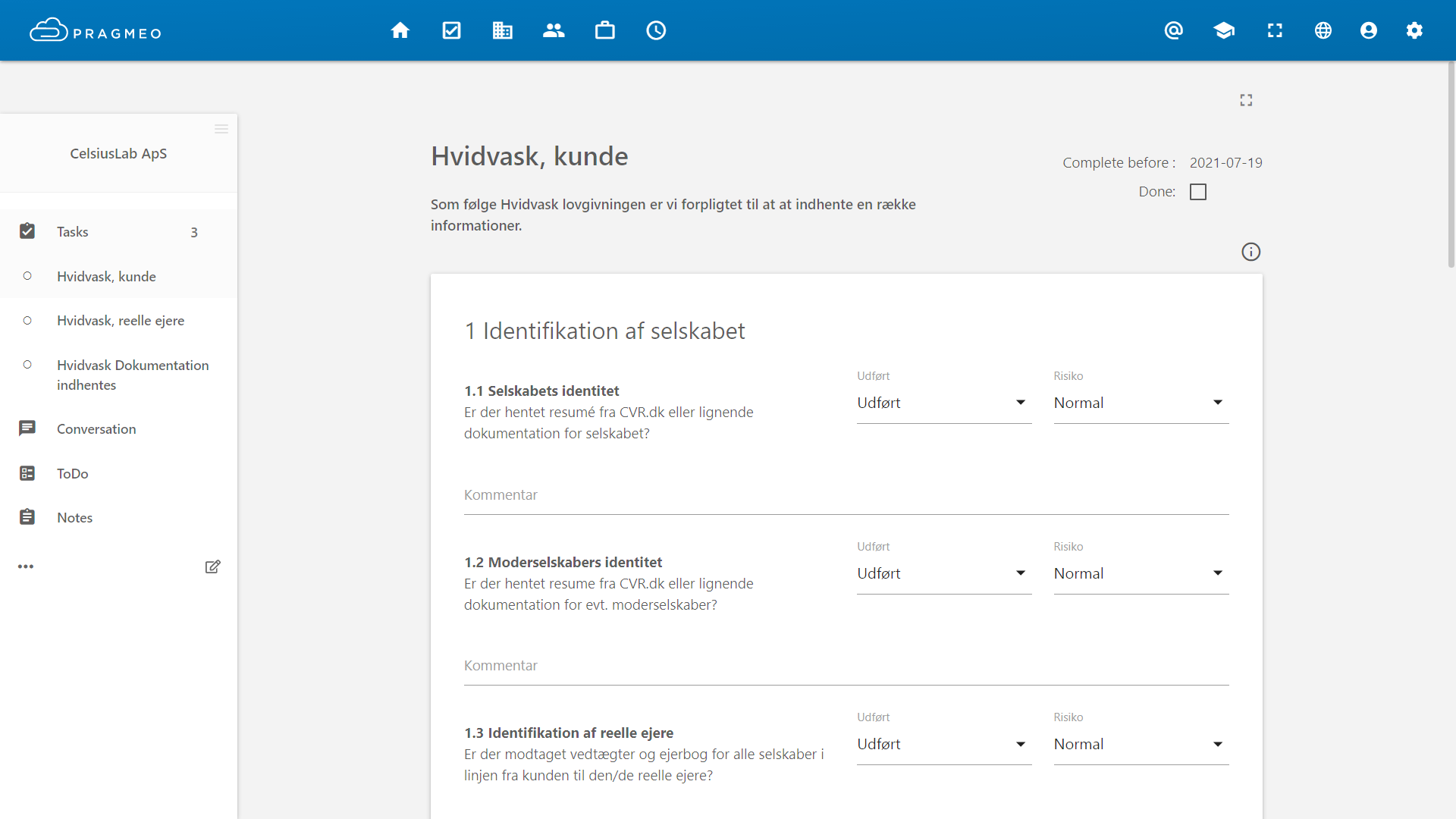The image size is (1456, 819).
Task: Open Udført dropdown for 1.1 Selskabets identitet
Action: (x=943, y=403)
